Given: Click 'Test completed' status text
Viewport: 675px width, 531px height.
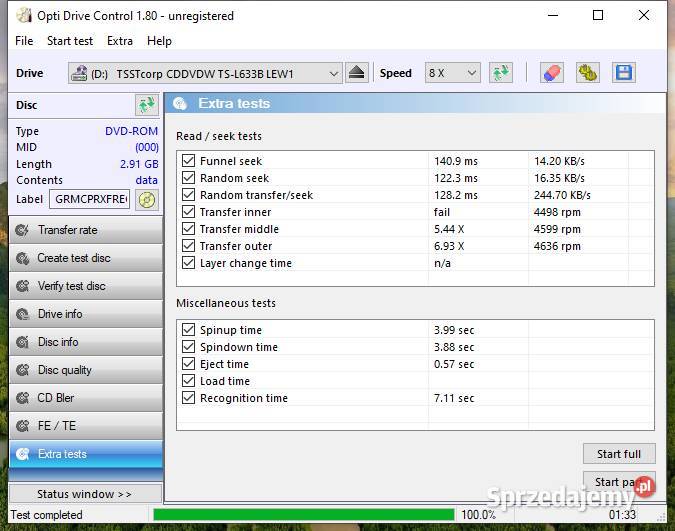Looking at the screenshot, I should (x=46, y=515).
